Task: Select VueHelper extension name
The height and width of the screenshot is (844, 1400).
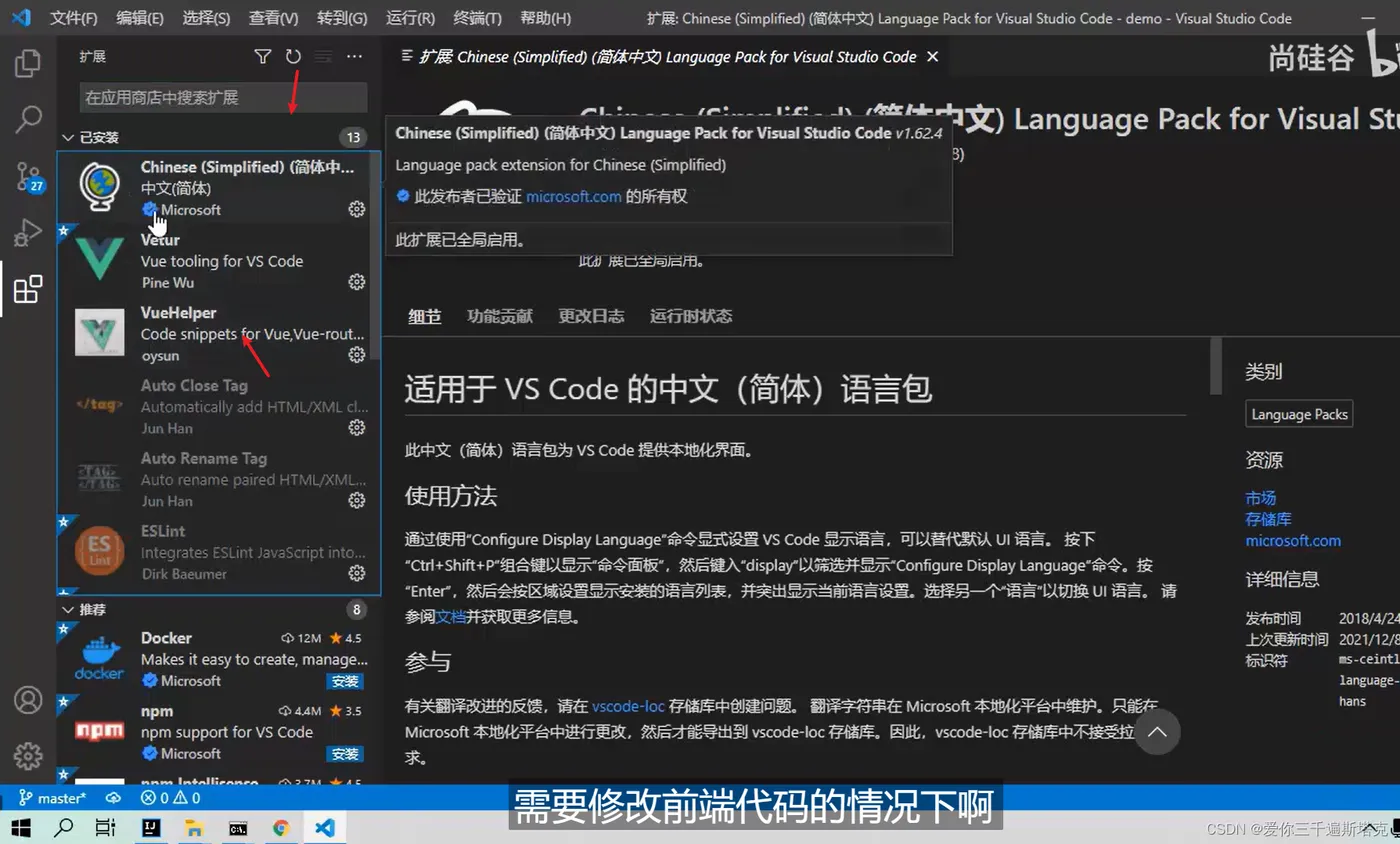Action: point(178,312)
